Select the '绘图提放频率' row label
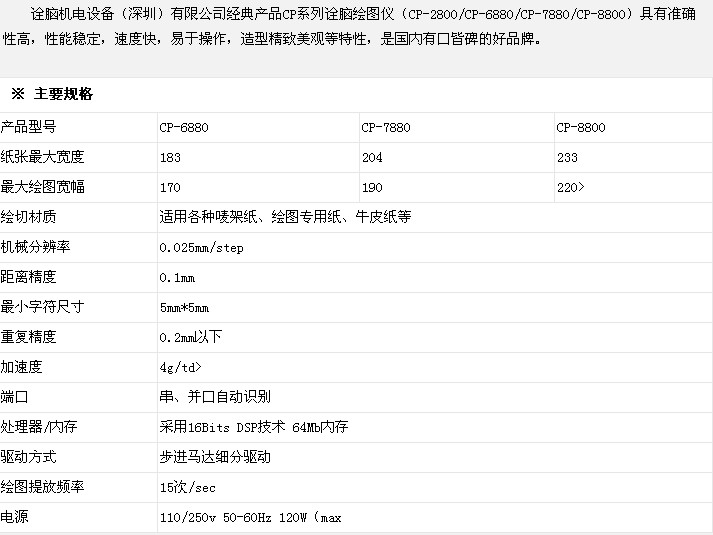The width and height of the screenshot is (713, 535). click(42, 487)
